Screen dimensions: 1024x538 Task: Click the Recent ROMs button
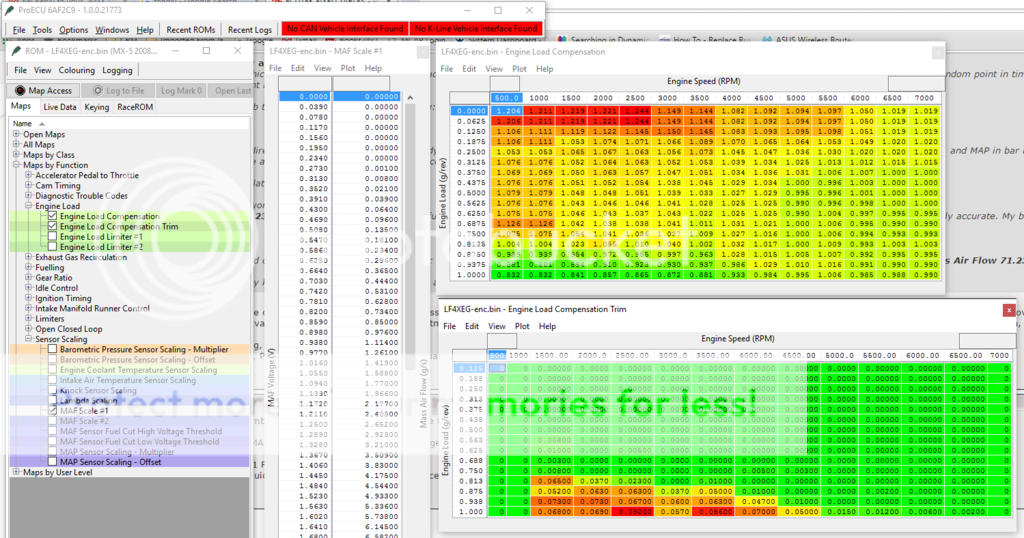(191, 29)
